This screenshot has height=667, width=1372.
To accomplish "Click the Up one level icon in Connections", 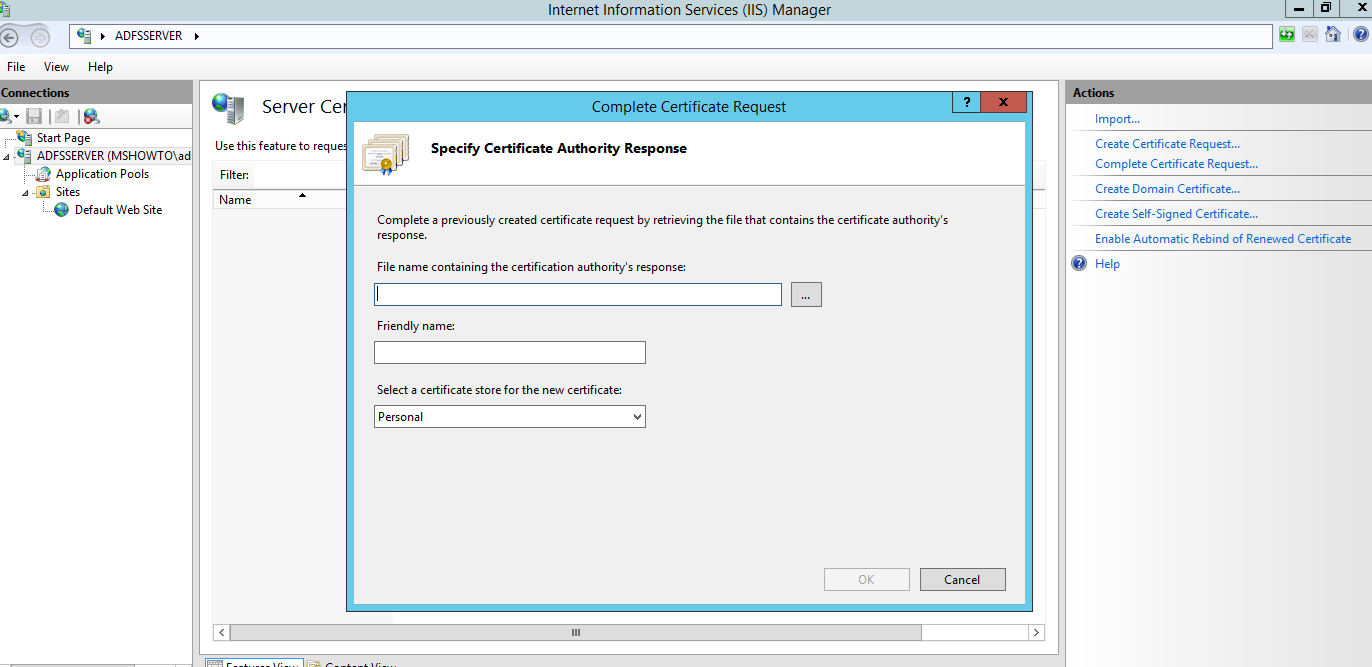I will (62, 116).
